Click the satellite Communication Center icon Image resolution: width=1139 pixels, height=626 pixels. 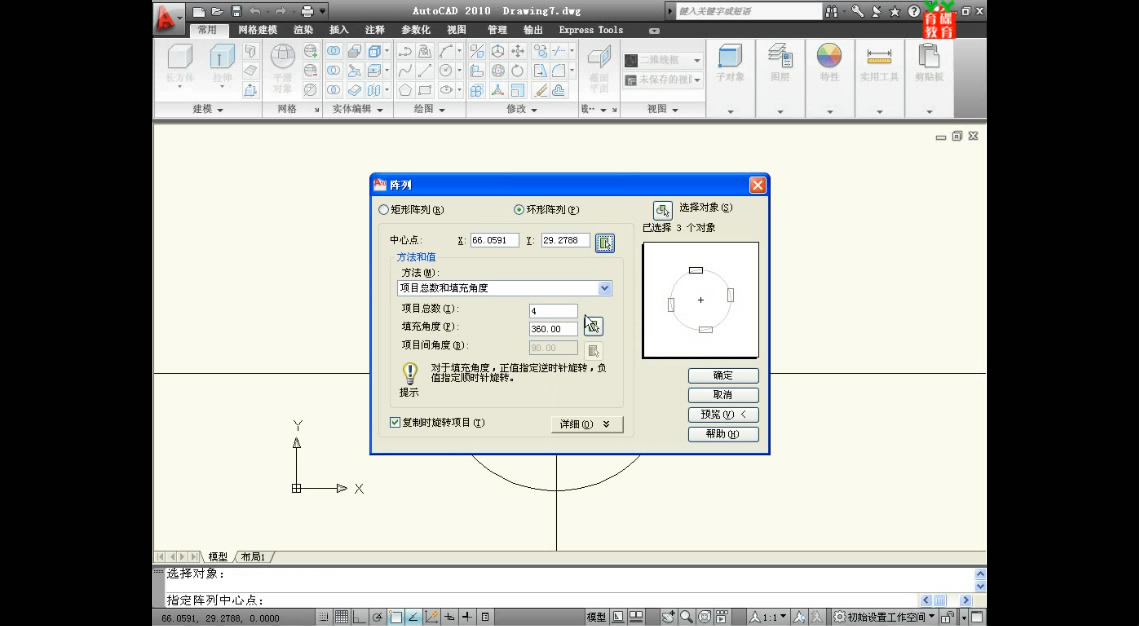click(x=877, y=12)
